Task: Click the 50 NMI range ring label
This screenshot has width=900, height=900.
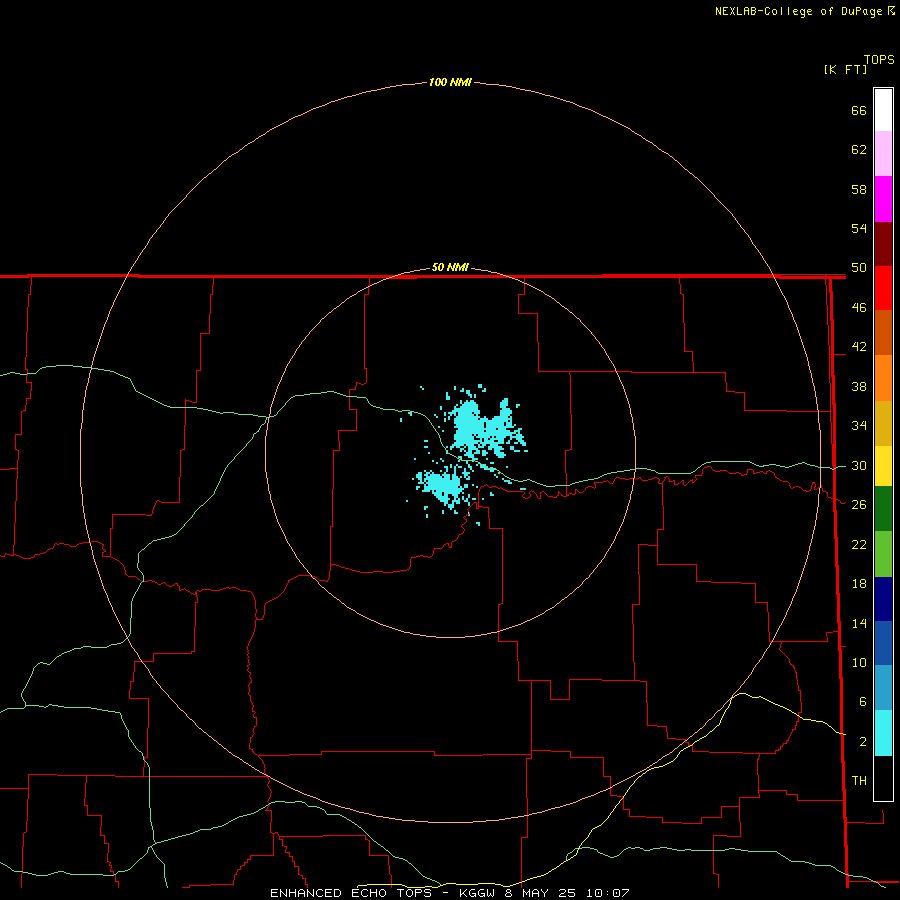Action: [450, 267]
